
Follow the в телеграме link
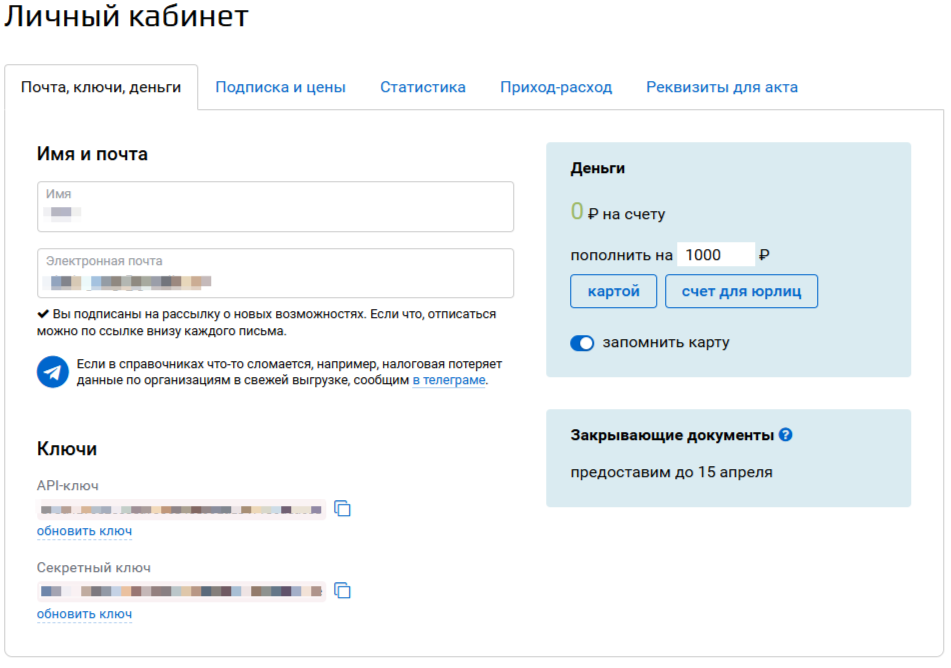449,381
